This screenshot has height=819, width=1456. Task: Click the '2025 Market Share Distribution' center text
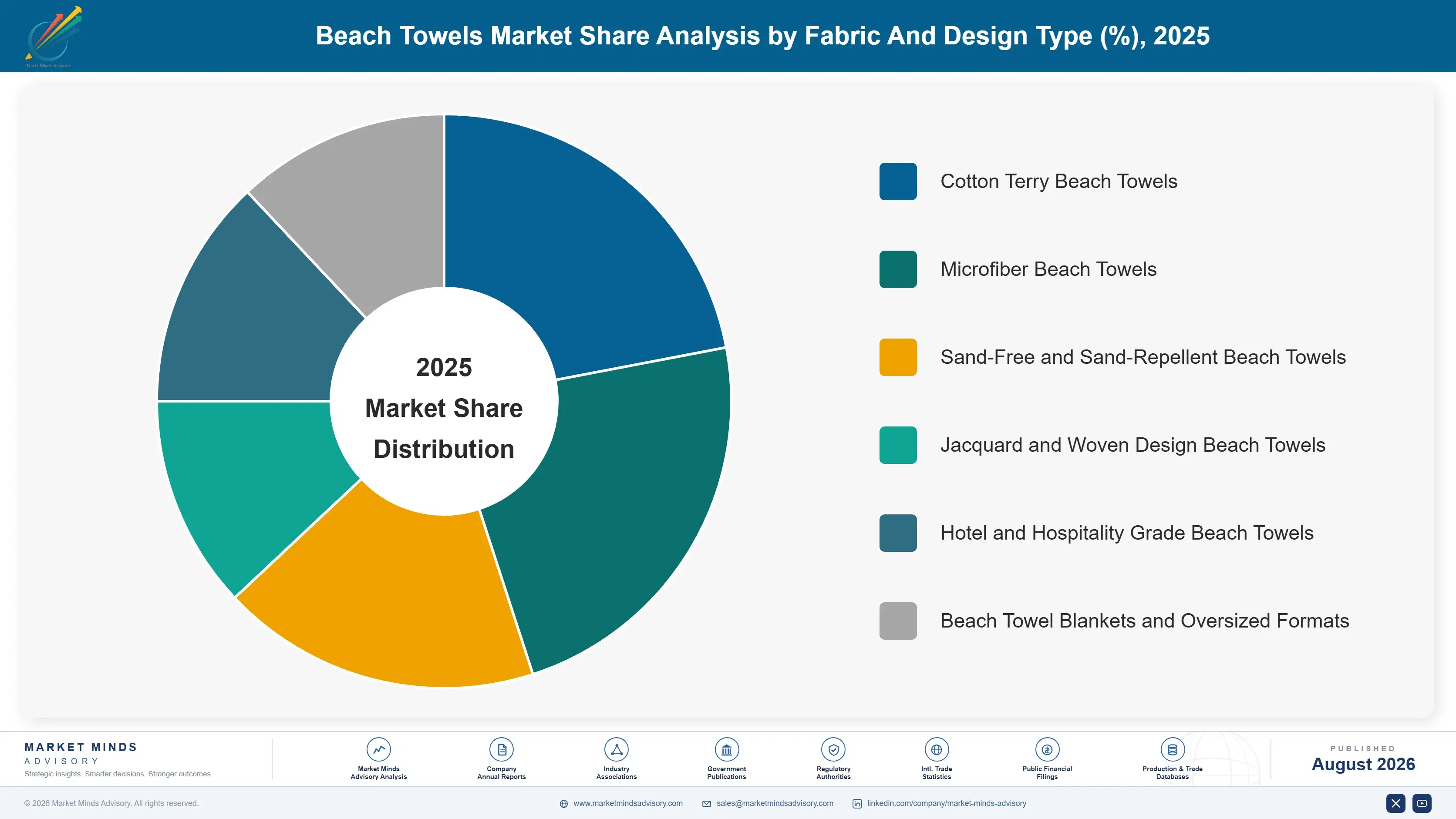(444, 408)
